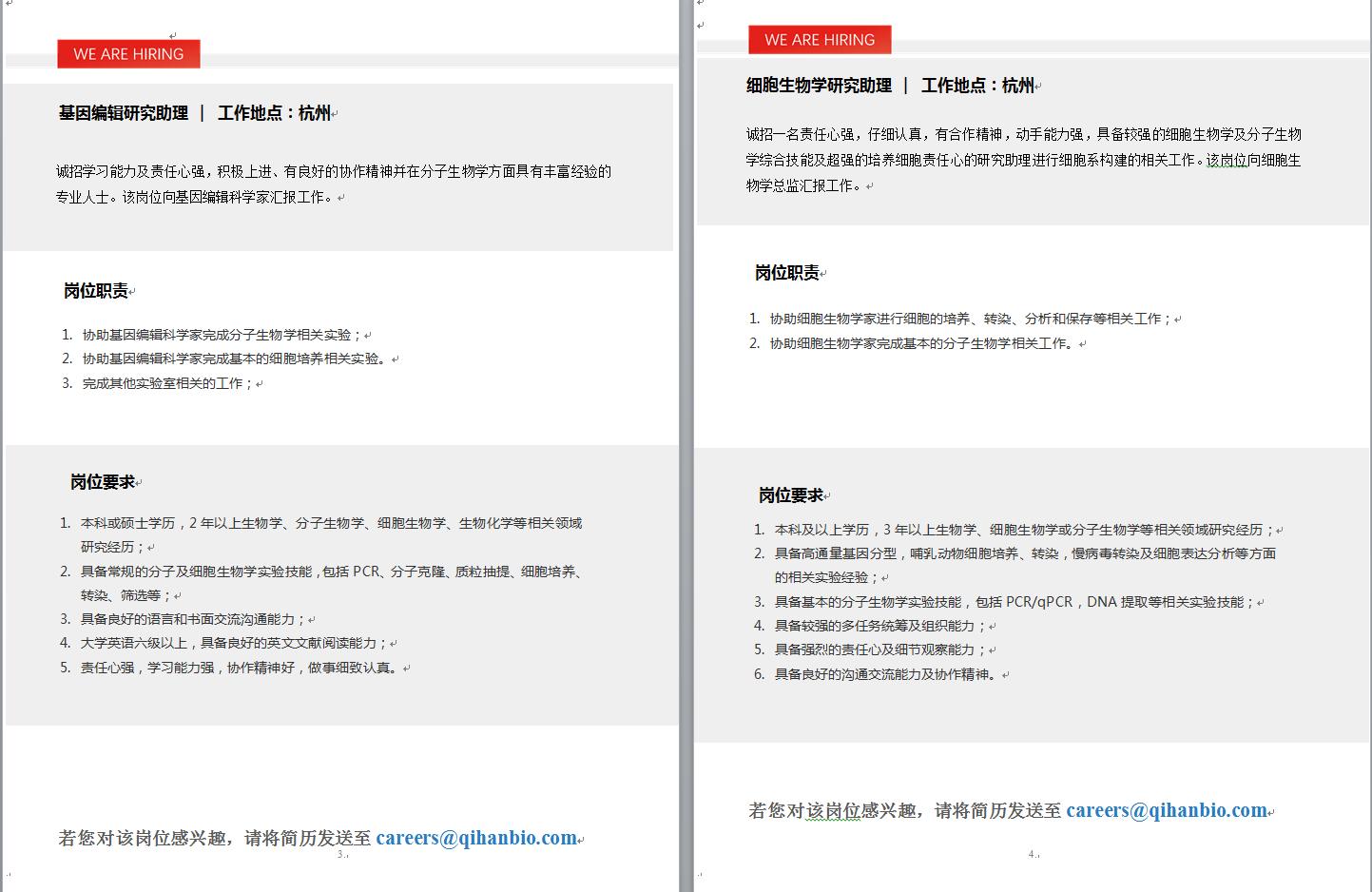The width and height of the screenshot is (1372, 892).
Task: Click requirement 本科或硕士学历，2年以上生物学
Action: [x=331, y=534]
